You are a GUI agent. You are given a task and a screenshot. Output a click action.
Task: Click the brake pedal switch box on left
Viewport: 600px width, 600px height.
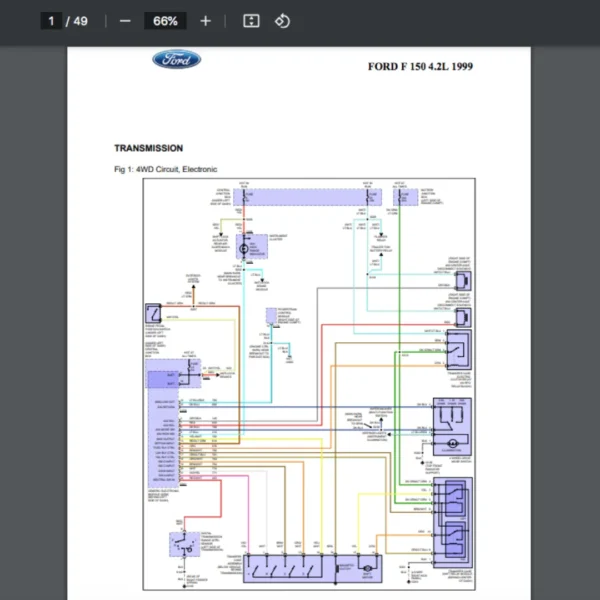point(153,312)
